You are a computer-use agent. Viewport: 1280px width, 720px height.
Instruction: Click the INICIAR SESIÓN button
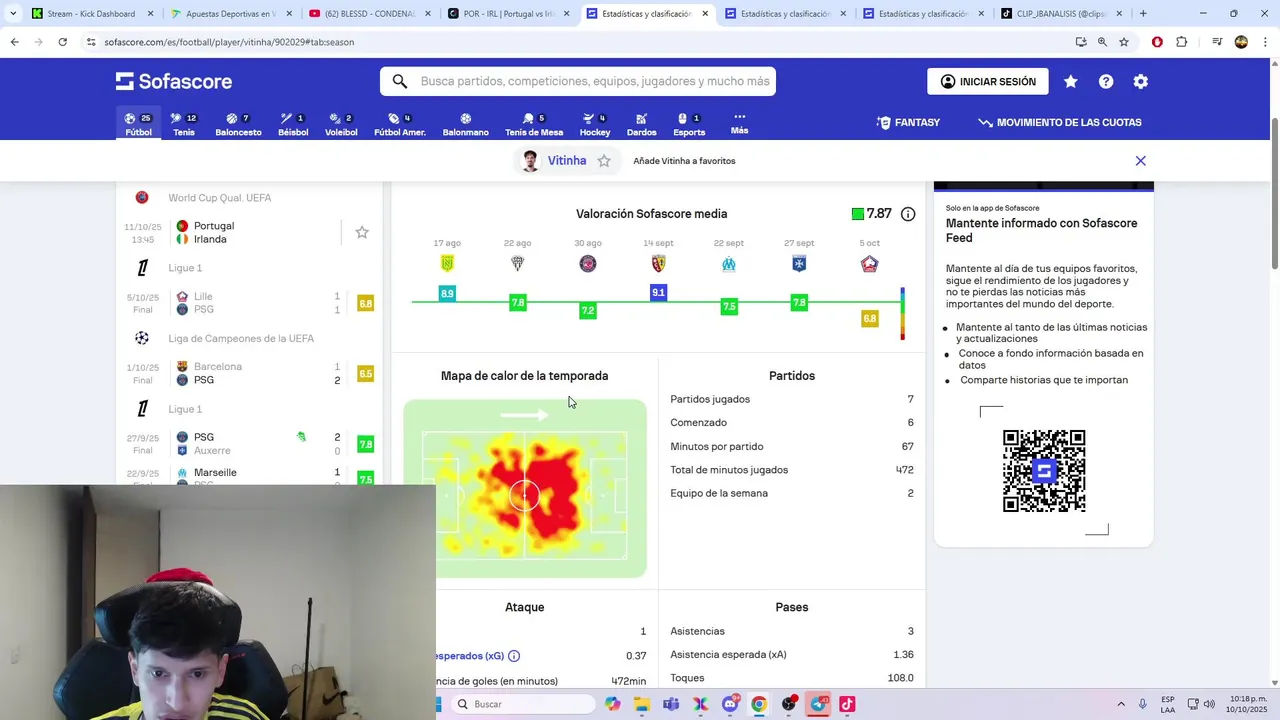988,81
